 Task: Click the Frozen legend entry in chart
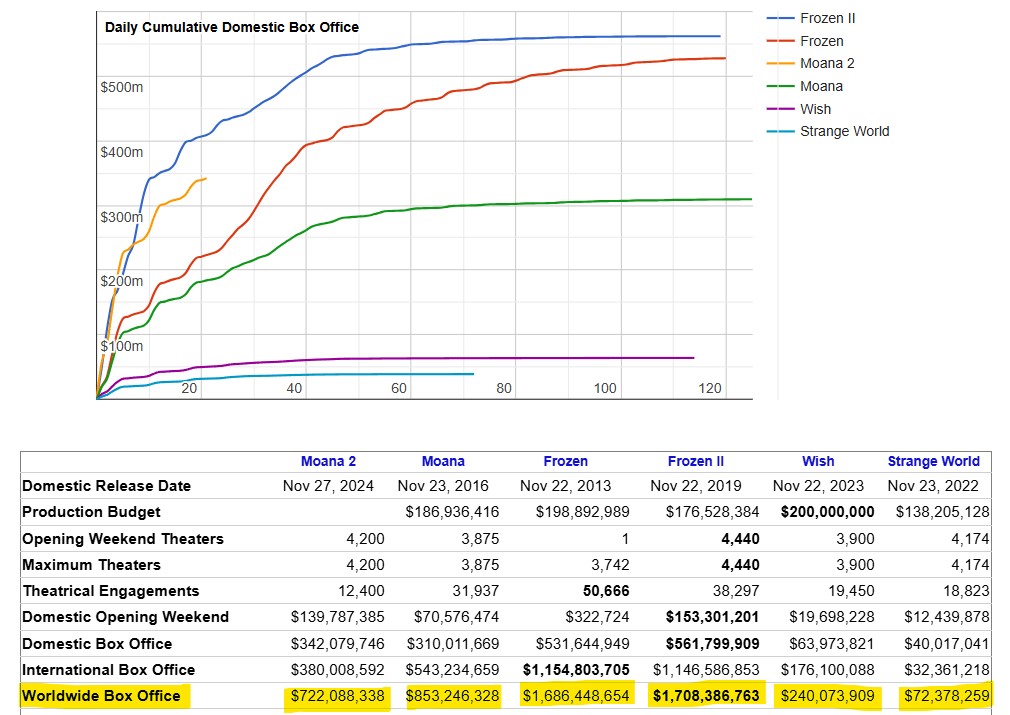point(821,41)
